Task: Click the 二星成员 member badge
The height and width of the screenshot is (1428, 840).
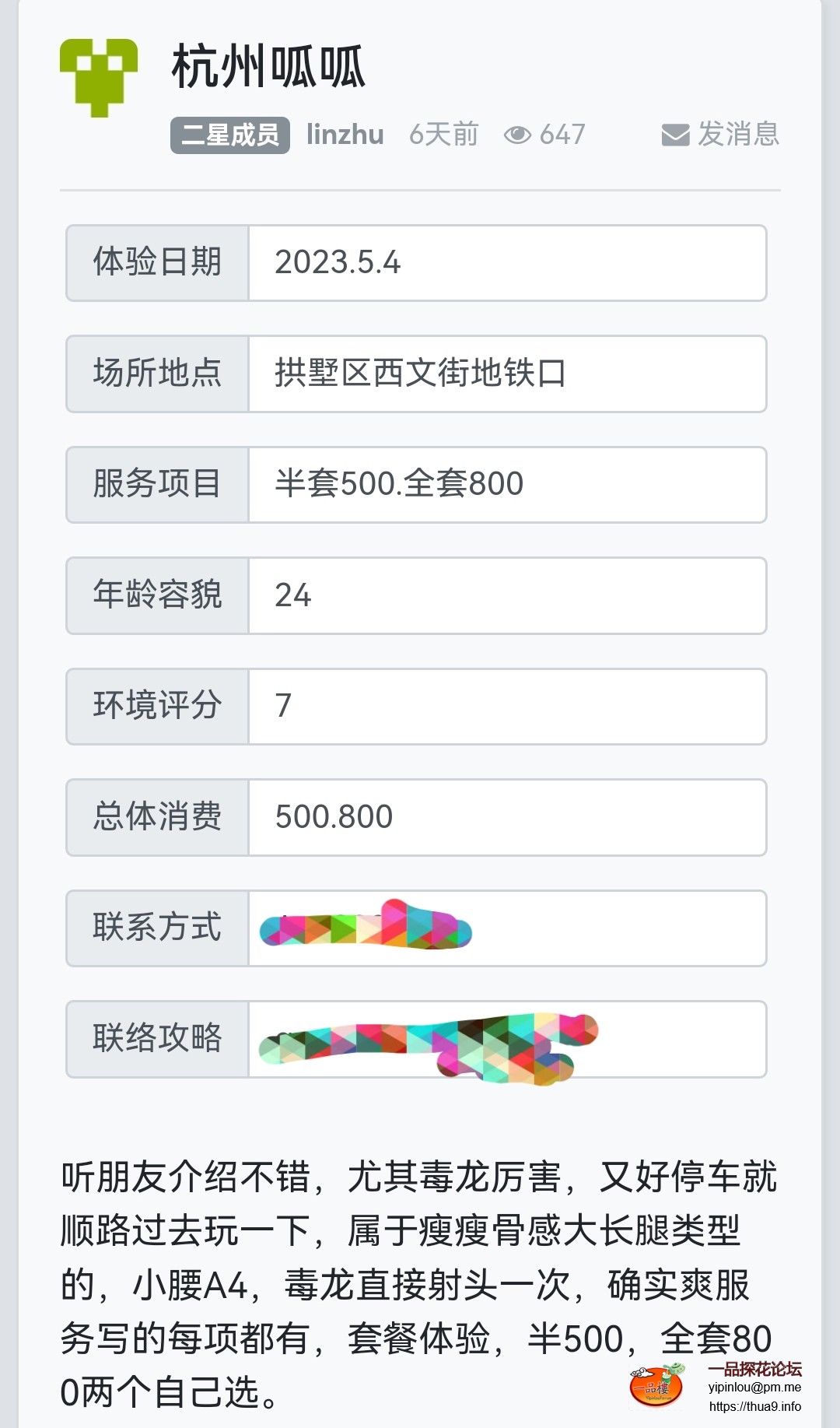Action: coord(230,135)
